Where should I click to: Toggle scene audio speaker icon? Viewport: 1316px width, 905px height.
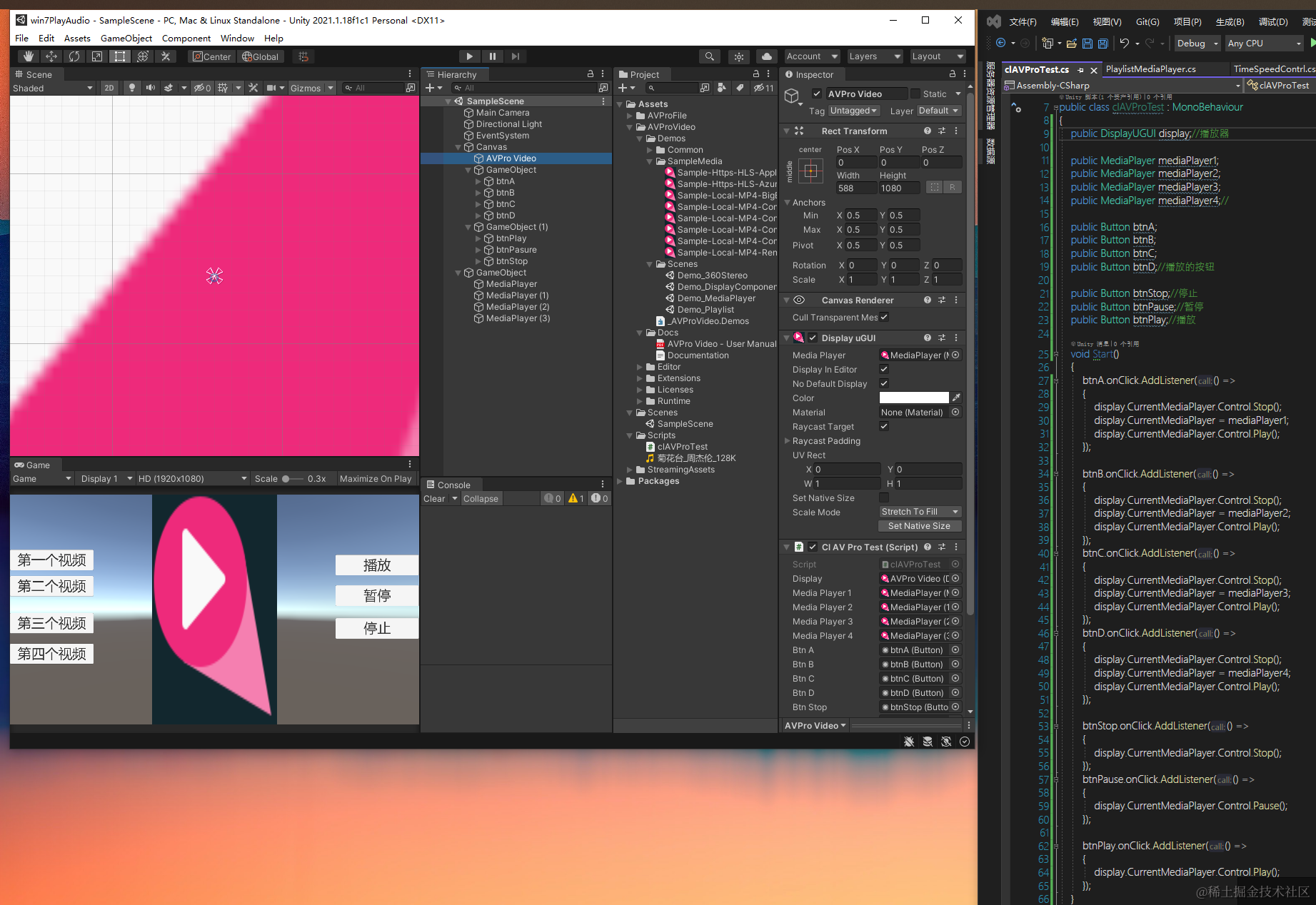pyautogui.click(x=150, y=88)
